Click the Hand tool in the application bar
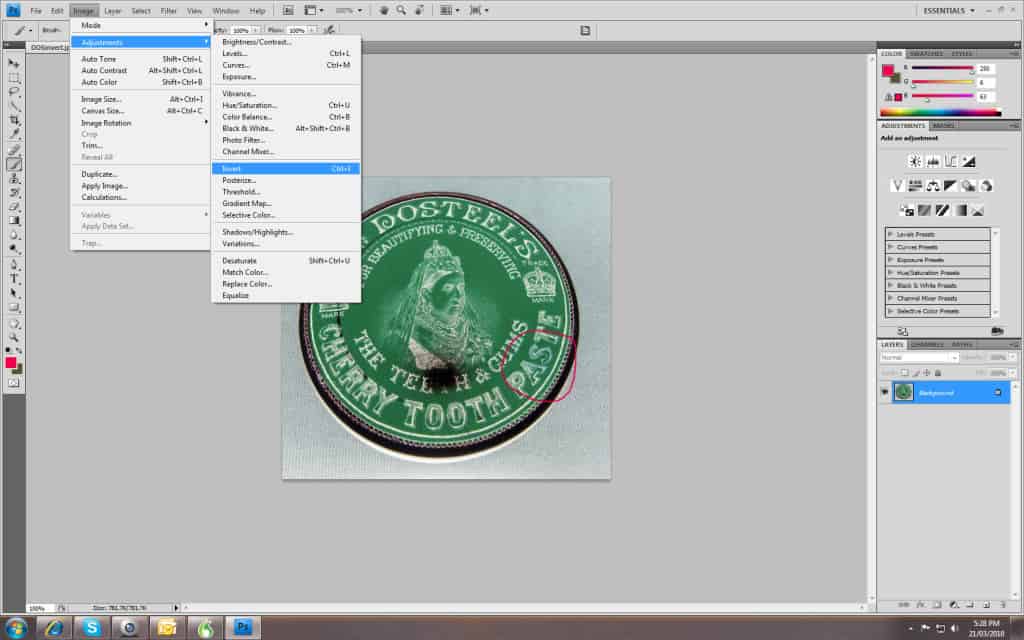The height and width of the screenshot is (640, 1024). click(x=384, y=10)
